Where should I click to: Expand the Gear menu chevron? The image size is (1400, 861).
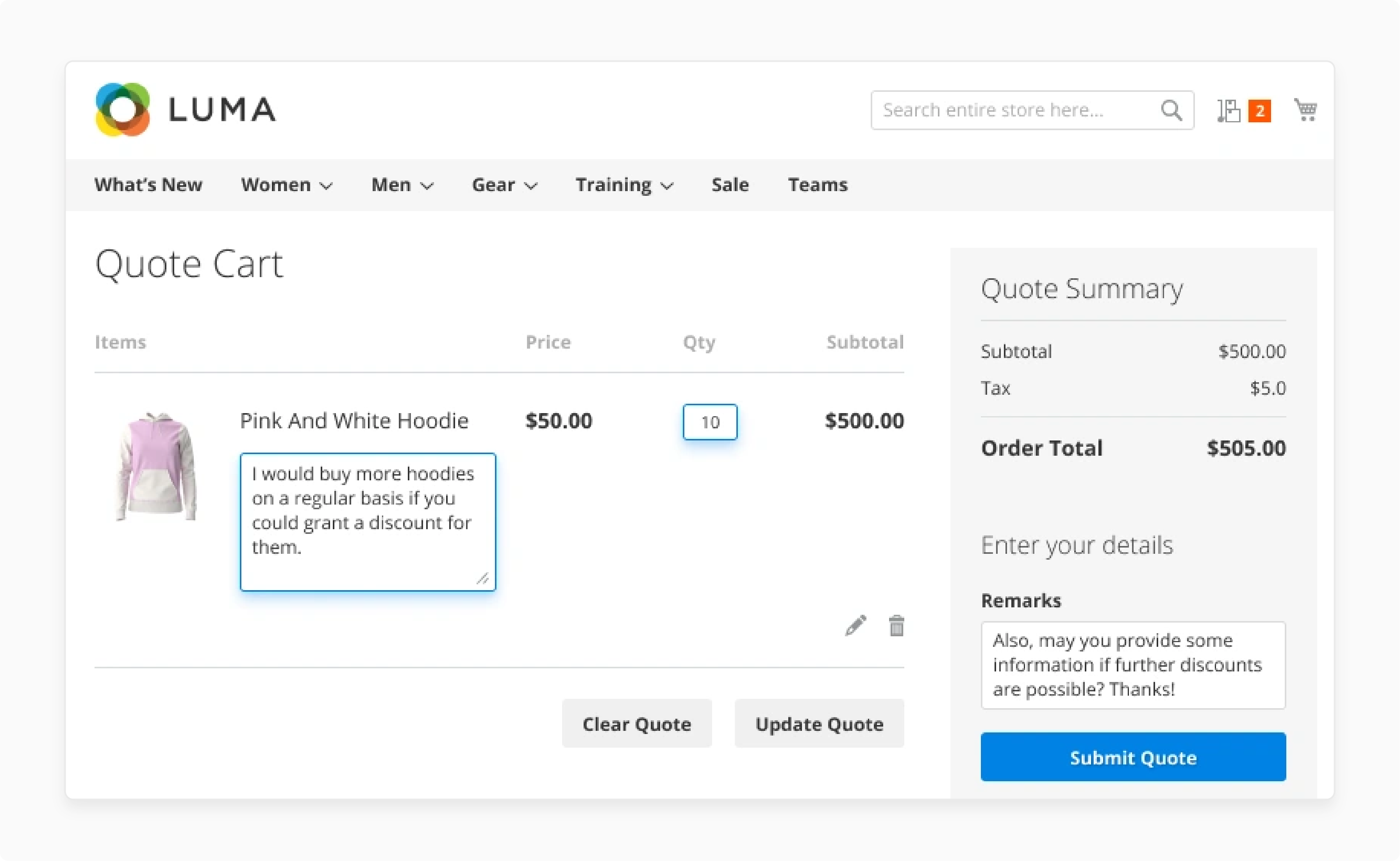point(530,186)
